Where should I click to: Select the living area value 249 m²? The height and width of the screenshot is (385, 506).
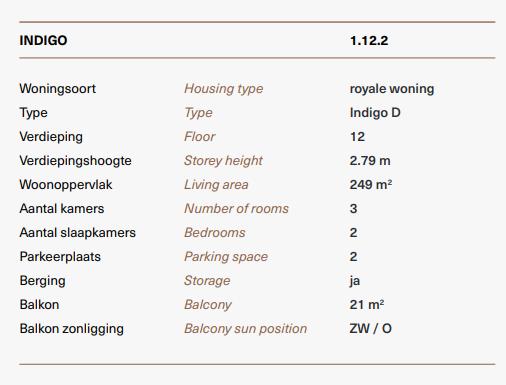pos(371,185)
